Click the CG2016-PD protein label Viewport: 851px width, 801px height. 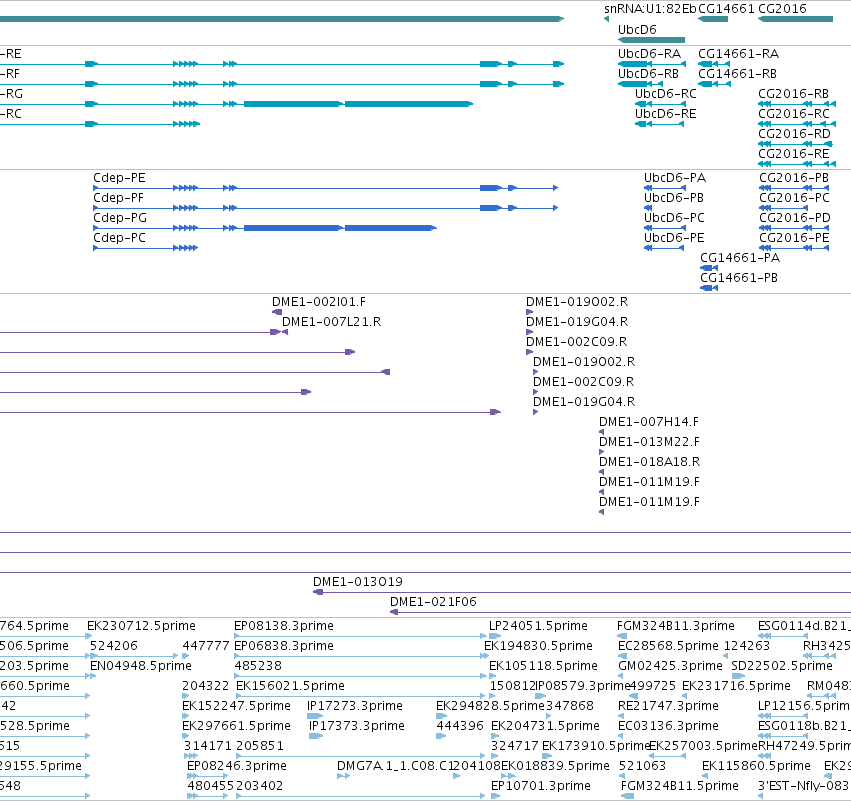coord(795,218)
